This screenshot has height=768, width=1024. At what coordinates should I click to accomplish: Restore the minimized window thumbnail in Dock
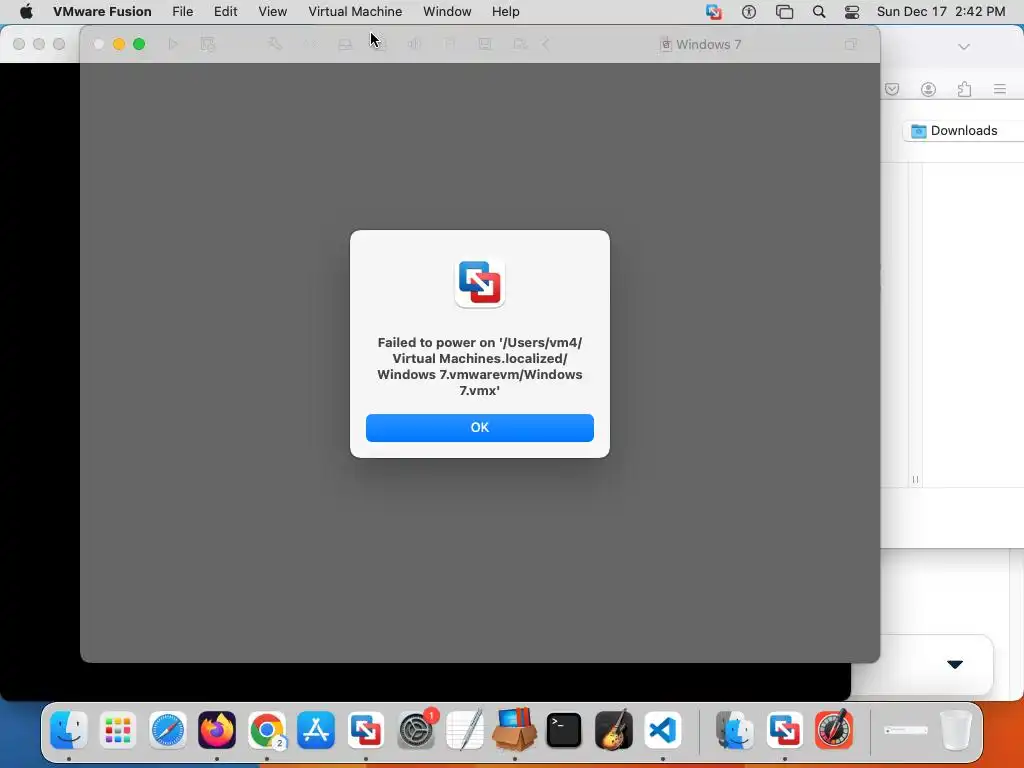906,730
